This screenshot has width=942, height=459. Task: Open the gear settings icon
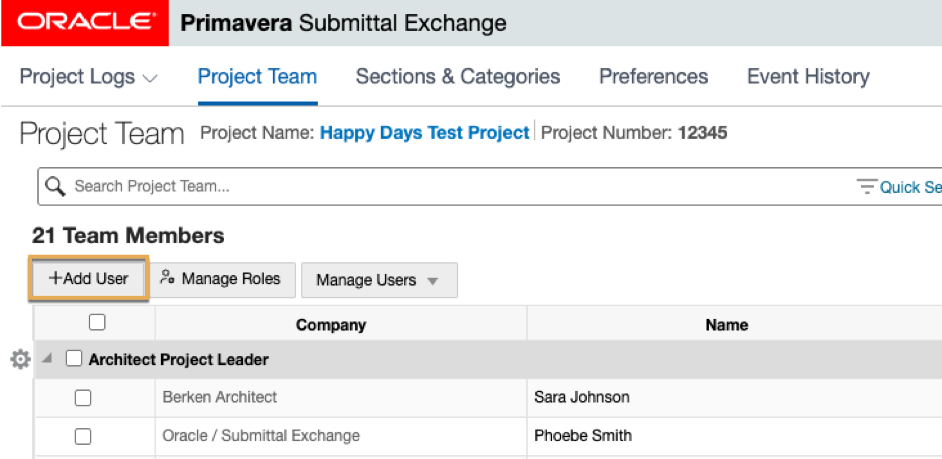19,359
